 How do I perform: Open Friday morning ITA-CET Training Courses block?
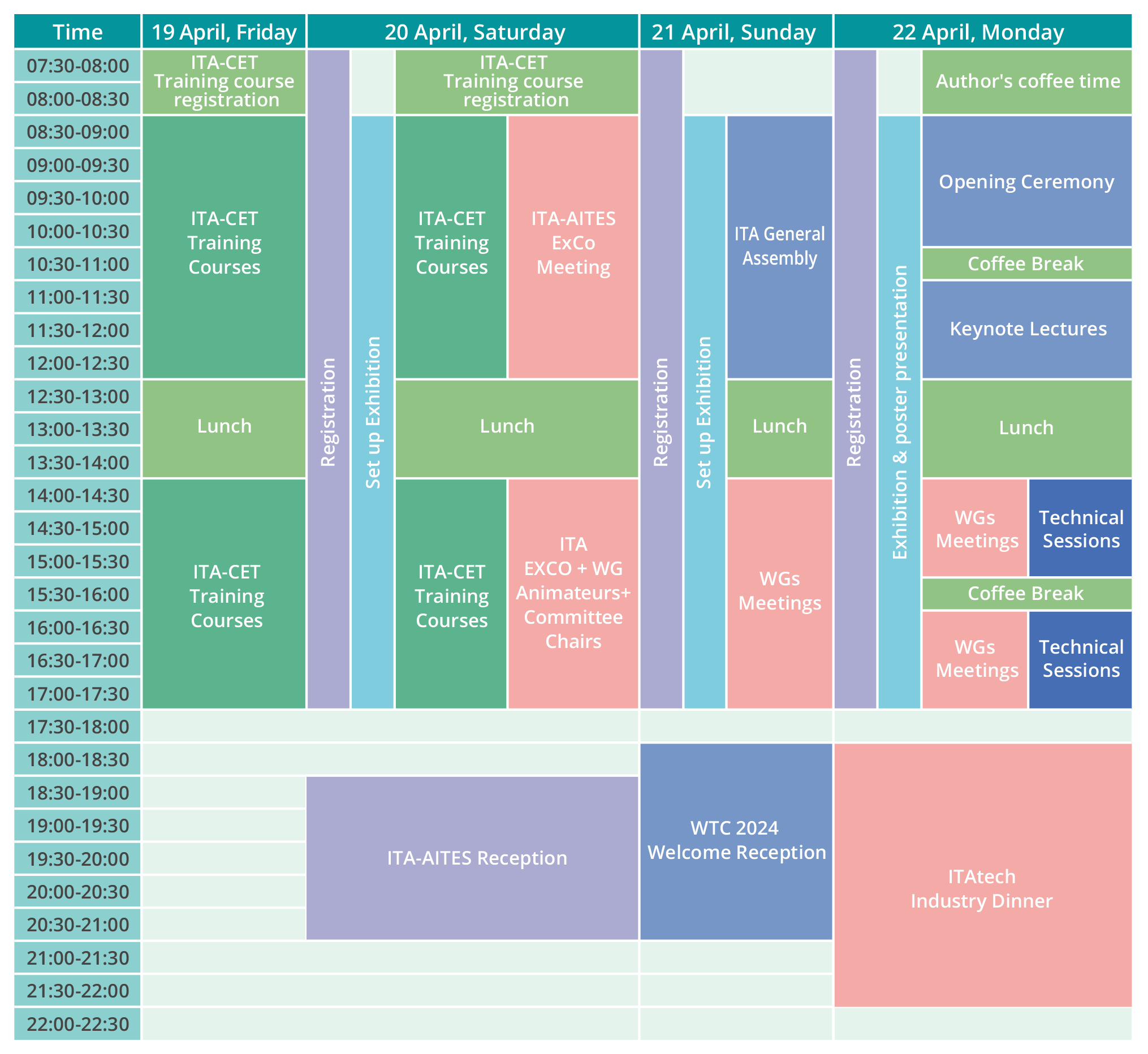pyautogui.click(x=224, y=247)
